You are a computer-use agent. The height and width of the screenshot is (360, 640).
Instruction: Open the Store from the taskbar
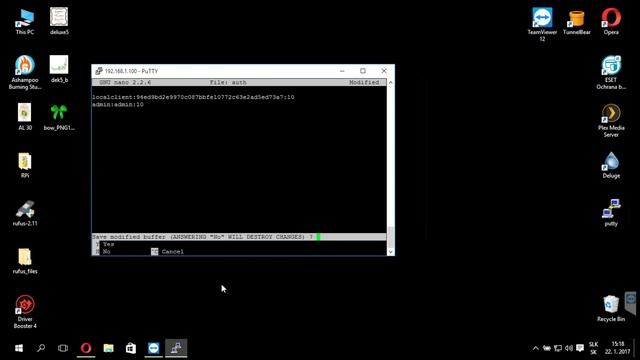(131, 348)
